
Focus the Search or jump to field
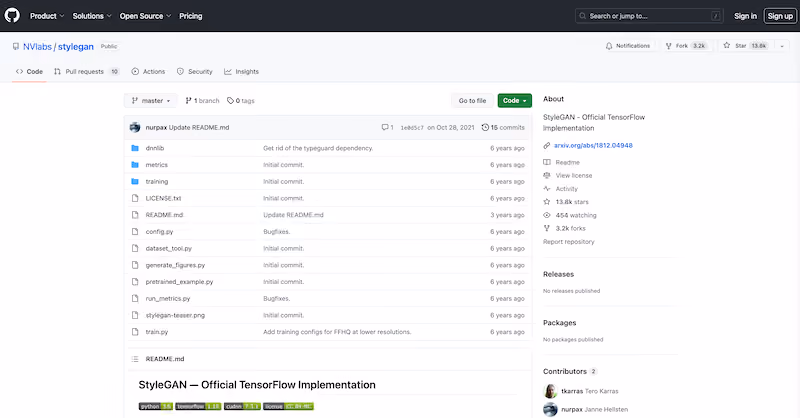[649, 16]
